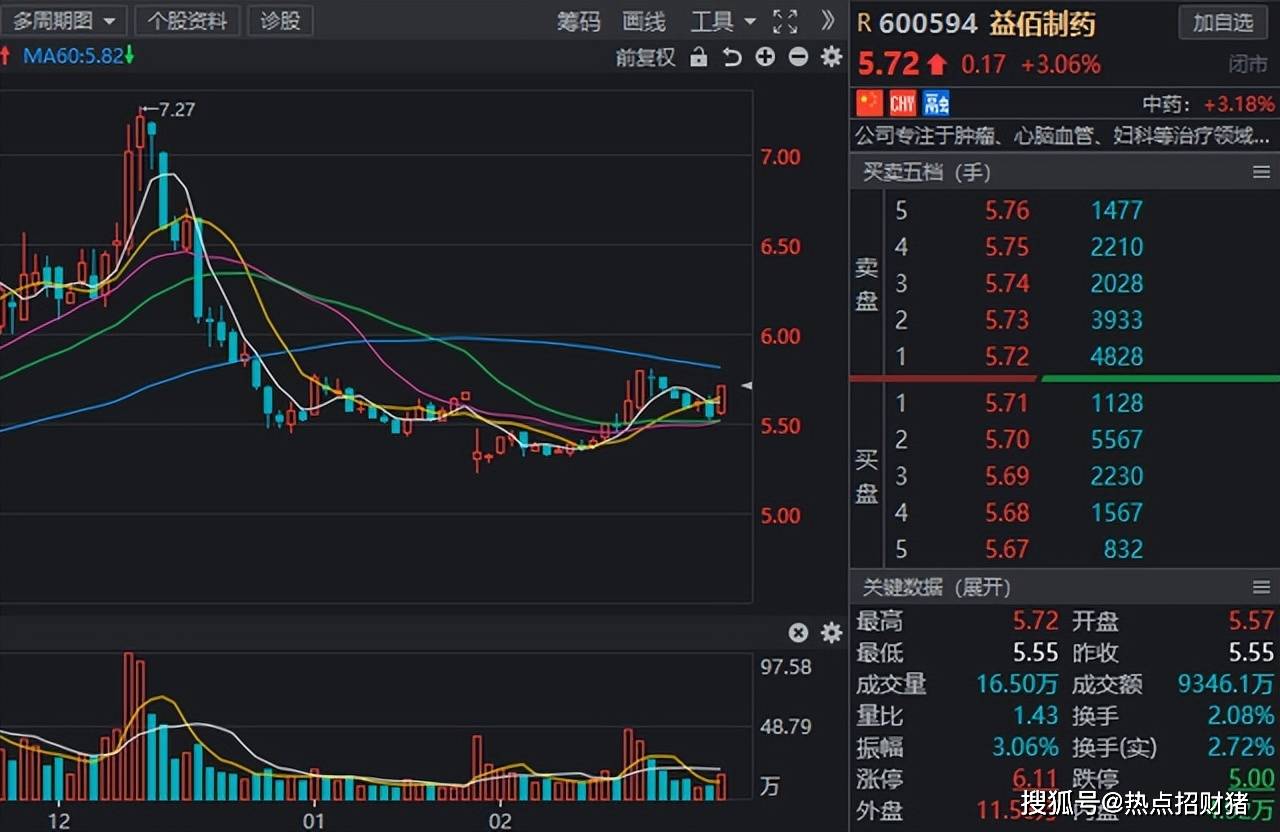Switch to 个股资料 tab
The image size is (1280, 832).
(187, 20)
